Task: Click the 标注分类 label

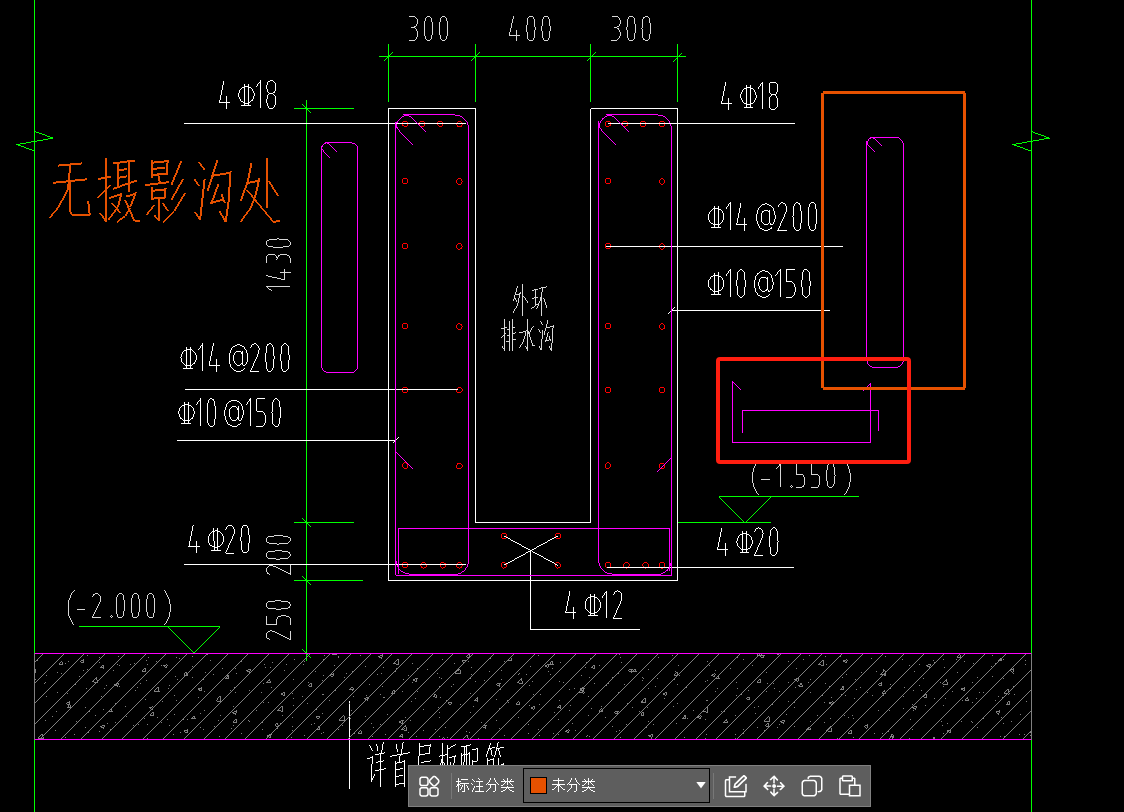Action: tap(485, 785)
